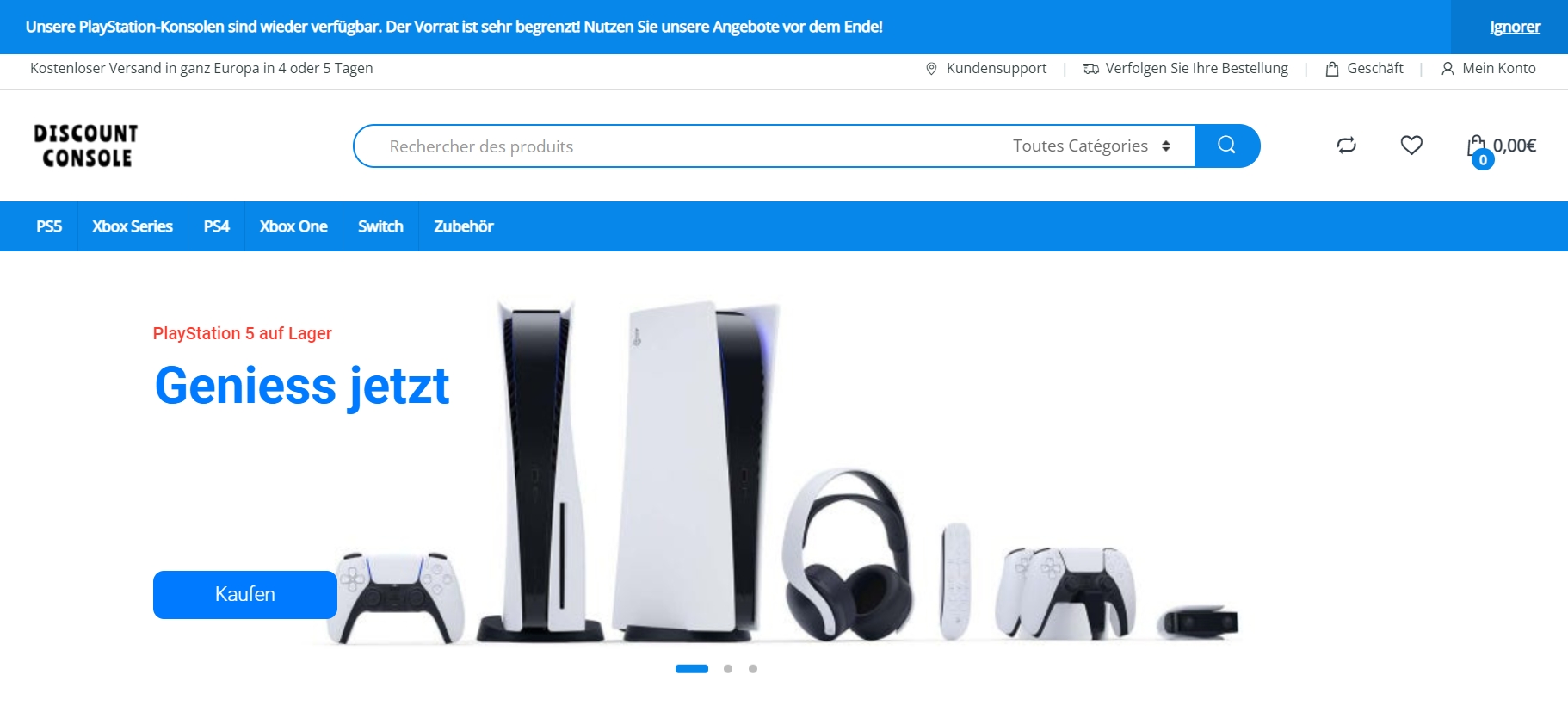Open the Zubehör menu item
The height and width of the screenshot is (706, 1568).
464,226
